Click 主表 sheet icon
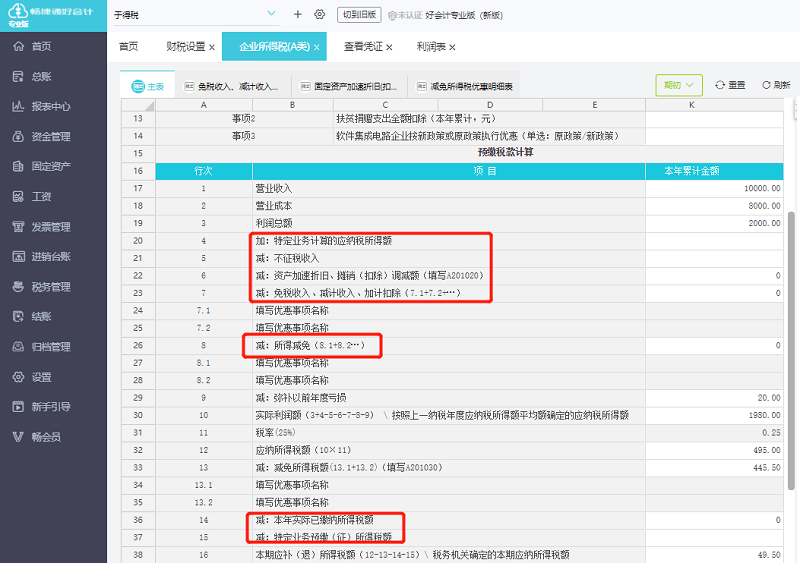 coord(138,86)
